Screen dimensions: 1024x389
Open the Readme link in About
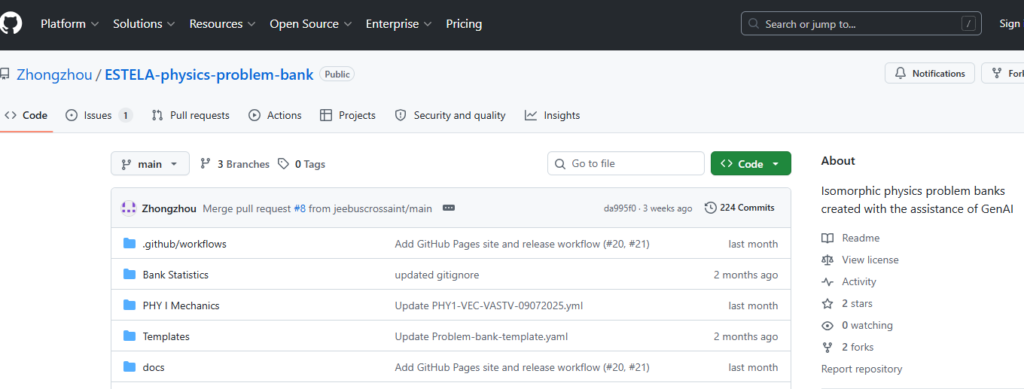pyautogui.click(x=850, y=238)
